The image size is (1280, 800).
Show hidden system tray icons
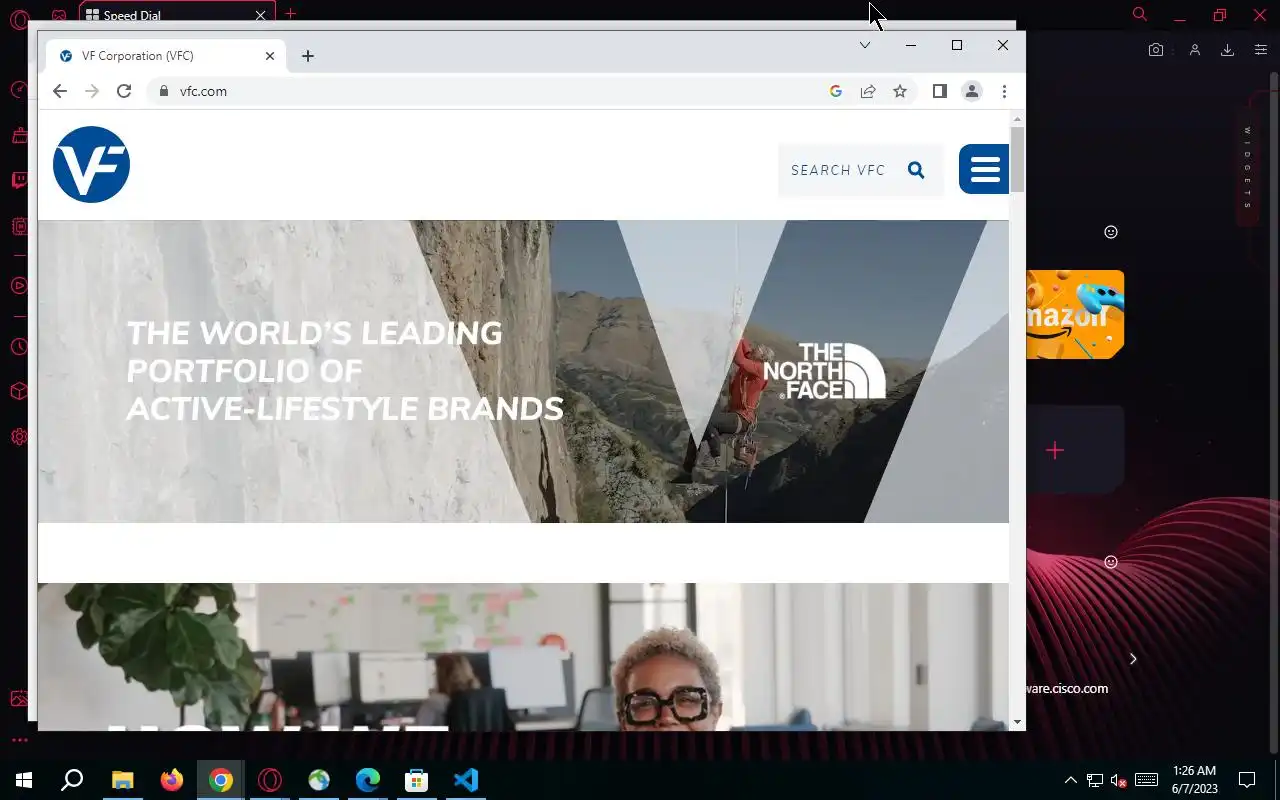(x=1070, y=781)
